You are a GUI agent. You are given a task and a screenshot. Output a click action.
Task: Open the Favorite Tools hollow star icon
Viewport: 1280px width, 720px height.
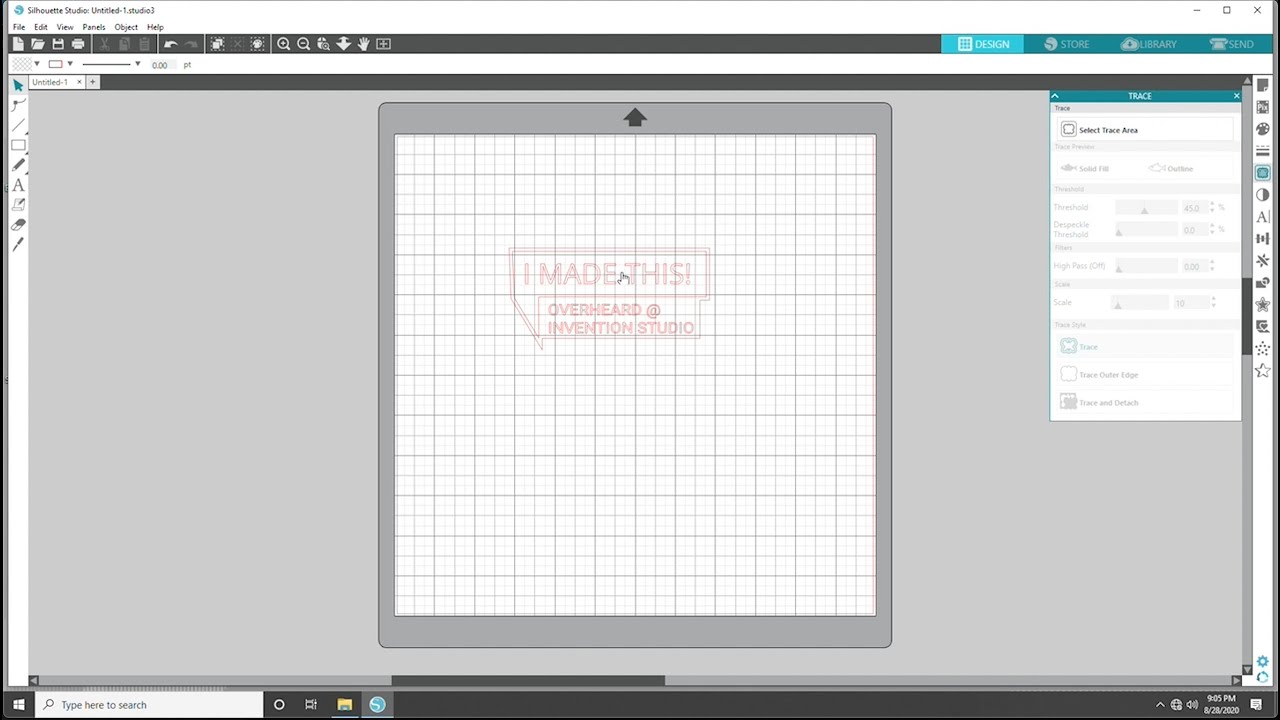1263,371
